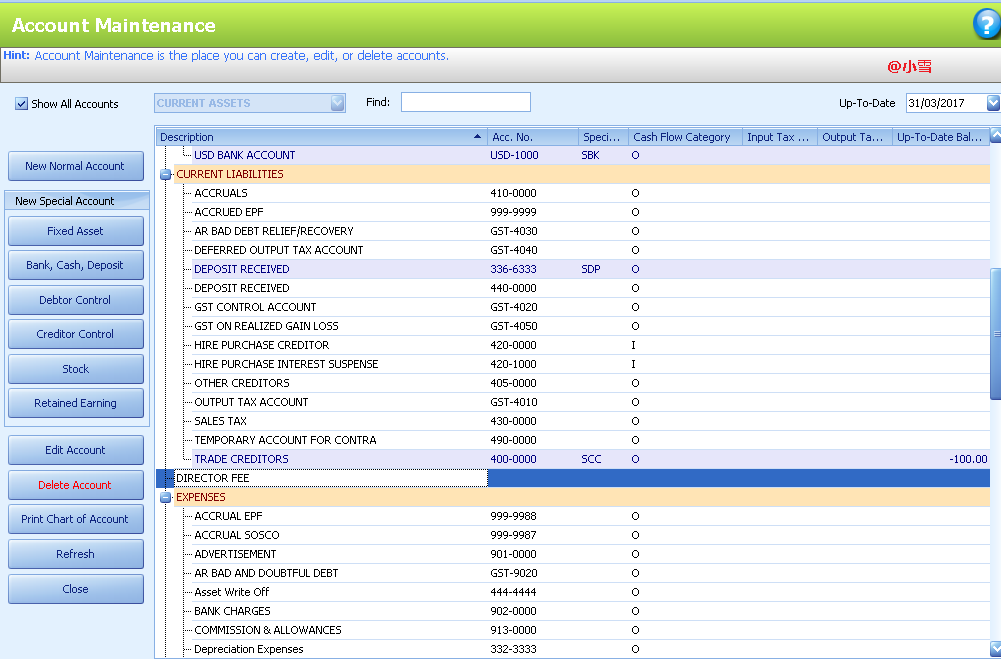Click the Debtor Control button

click(x=75, y=299)
